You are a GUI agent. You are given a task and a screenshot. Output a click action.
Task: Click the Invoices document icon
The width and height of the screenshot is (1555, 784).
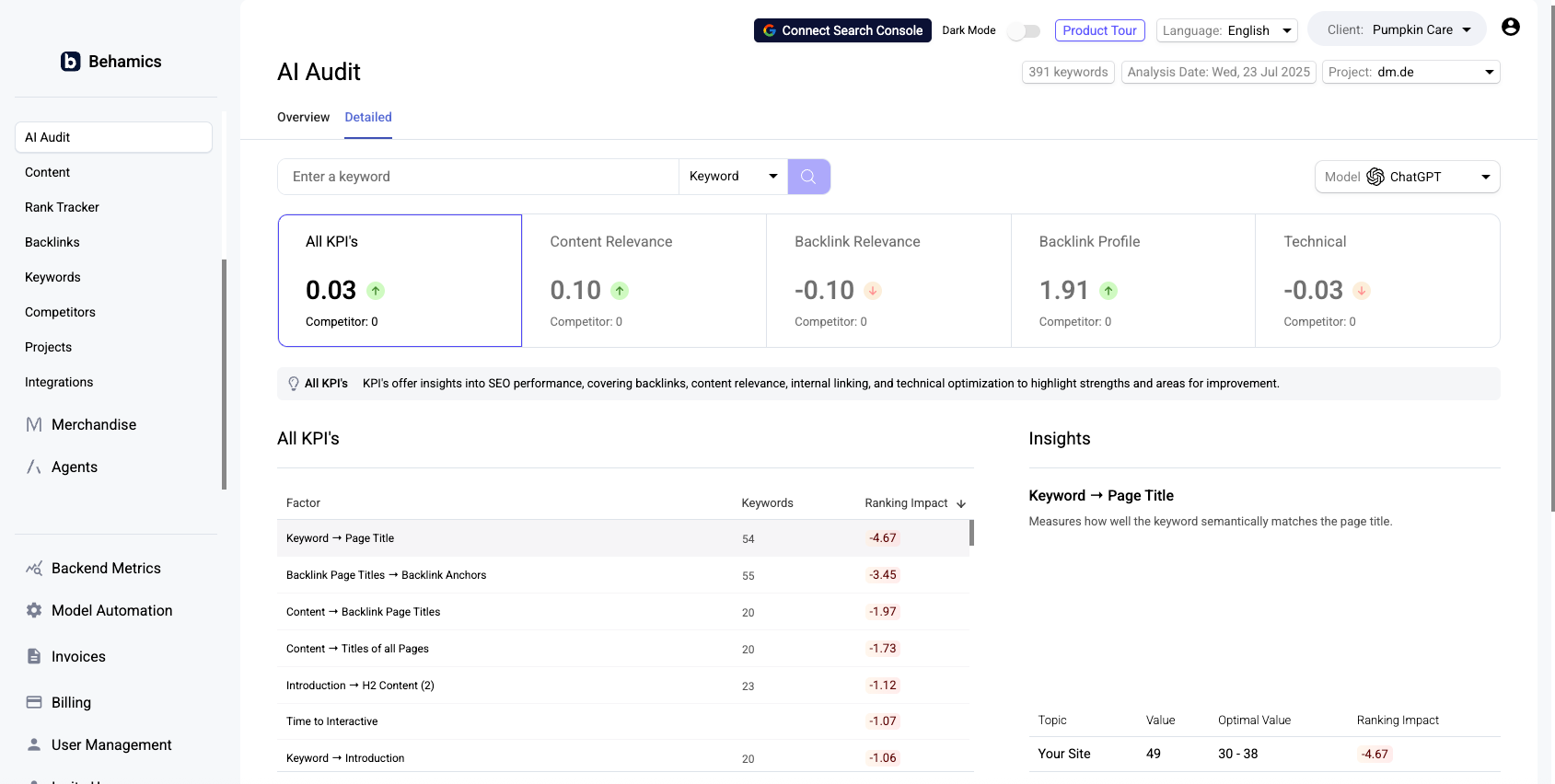tap(34, 657)
